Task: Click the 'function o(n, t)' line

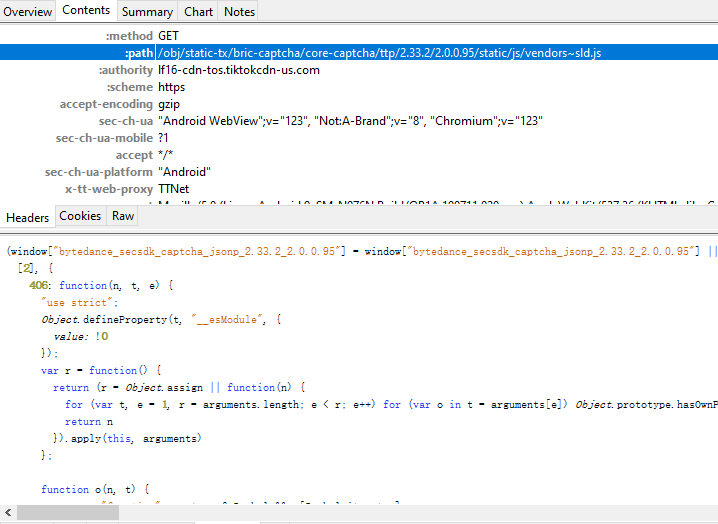Action: [x=95, y=489]
